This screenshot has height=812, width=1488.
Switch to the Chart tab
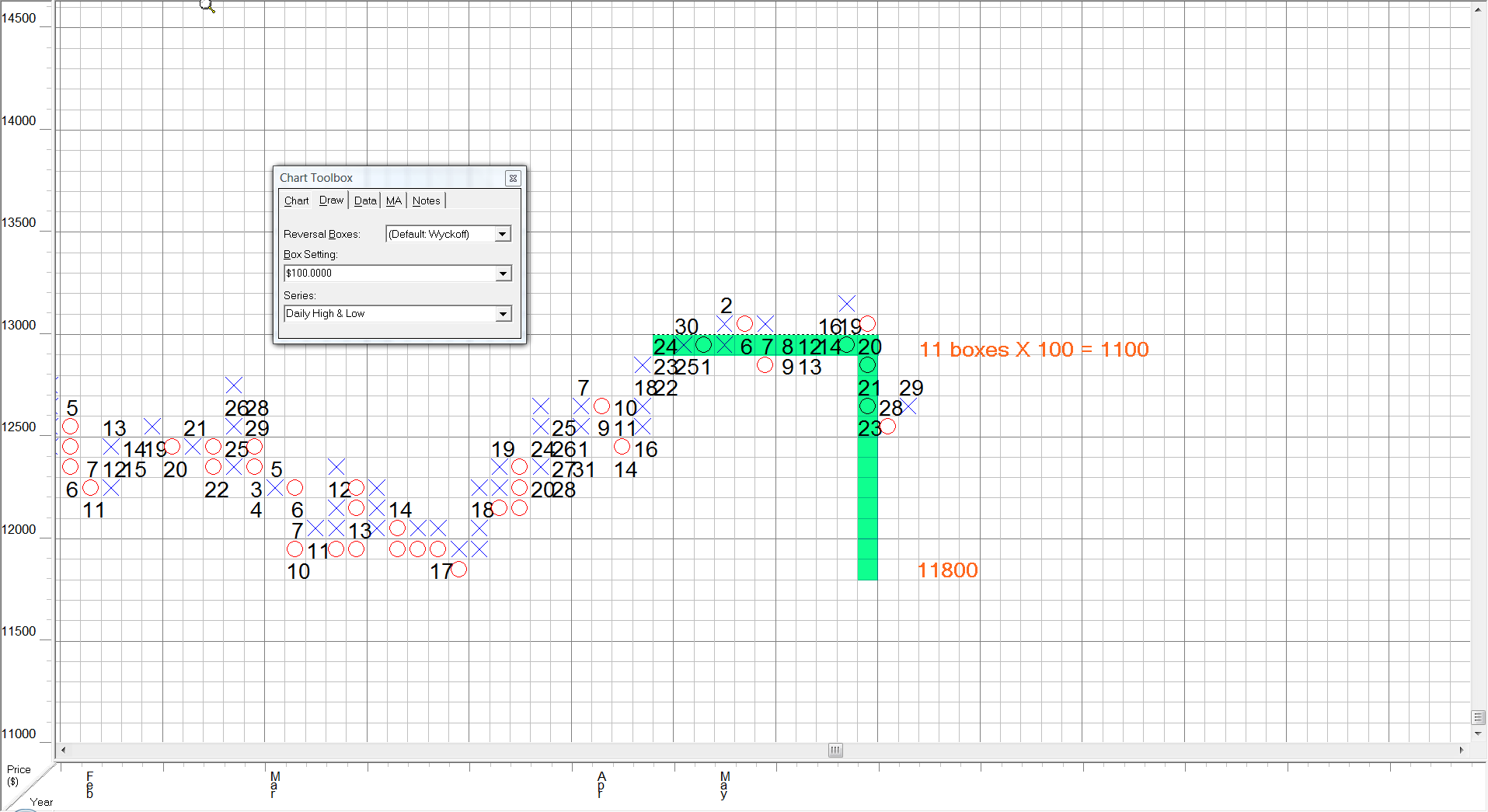point(296,200)
